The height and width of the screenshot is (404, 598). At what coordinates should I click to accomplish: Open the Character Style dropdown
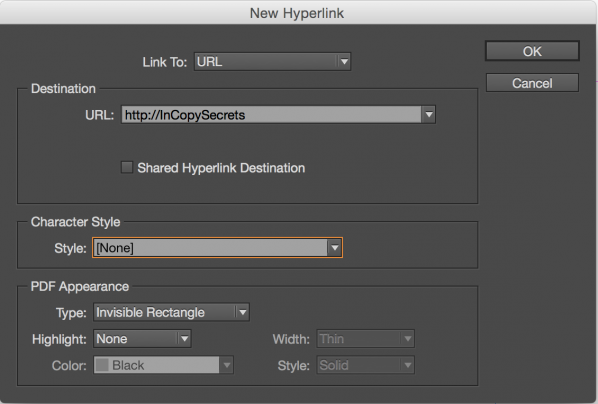(x=217, y=248)
